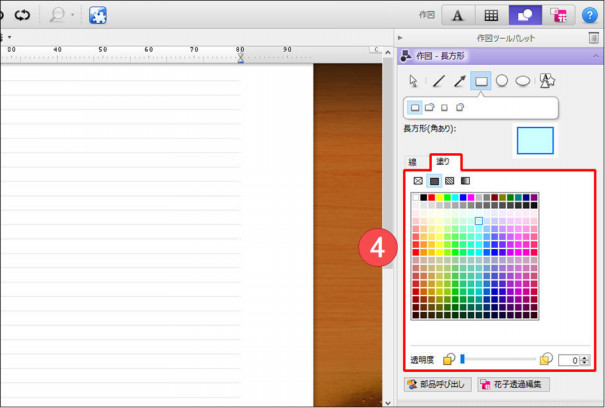Pick the white swatch in basic colors row

coord(416,198)
